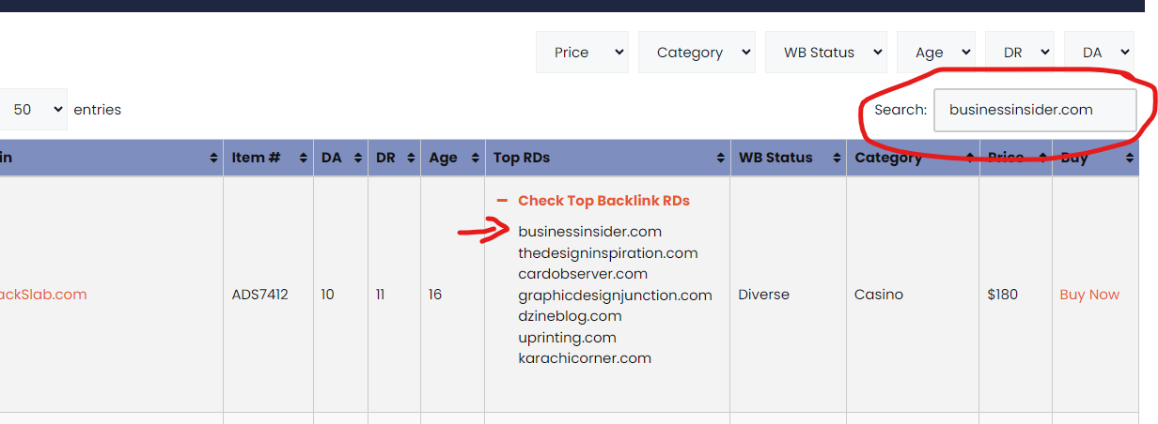Open the Age filter dropdown
Image resolution: width=1158 pixels, height=424 pixels.
tap(936, 52)
